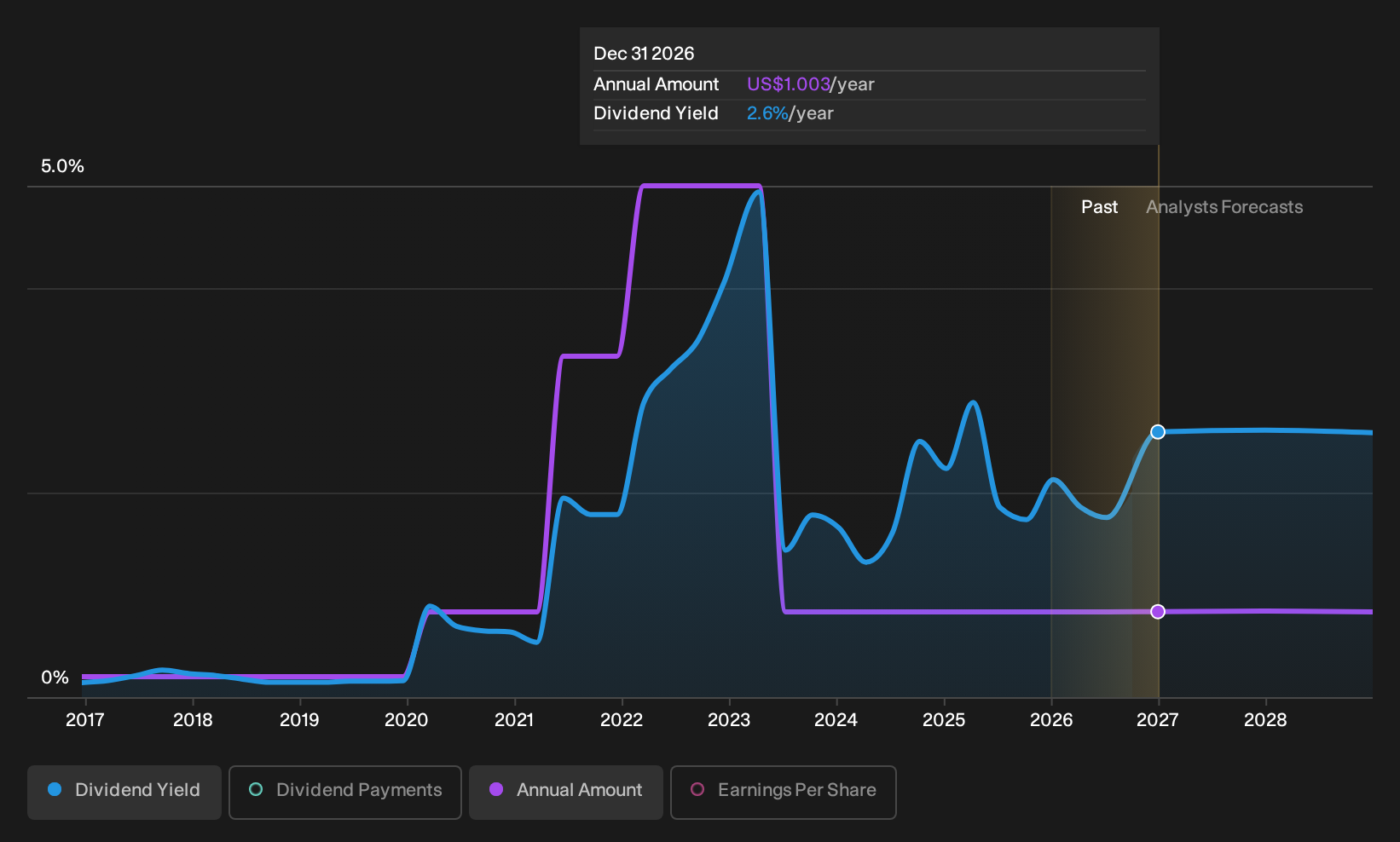Click the 2026 x-axis label
Viewport: 1400px width, 842px height.
pos(1051,720)
